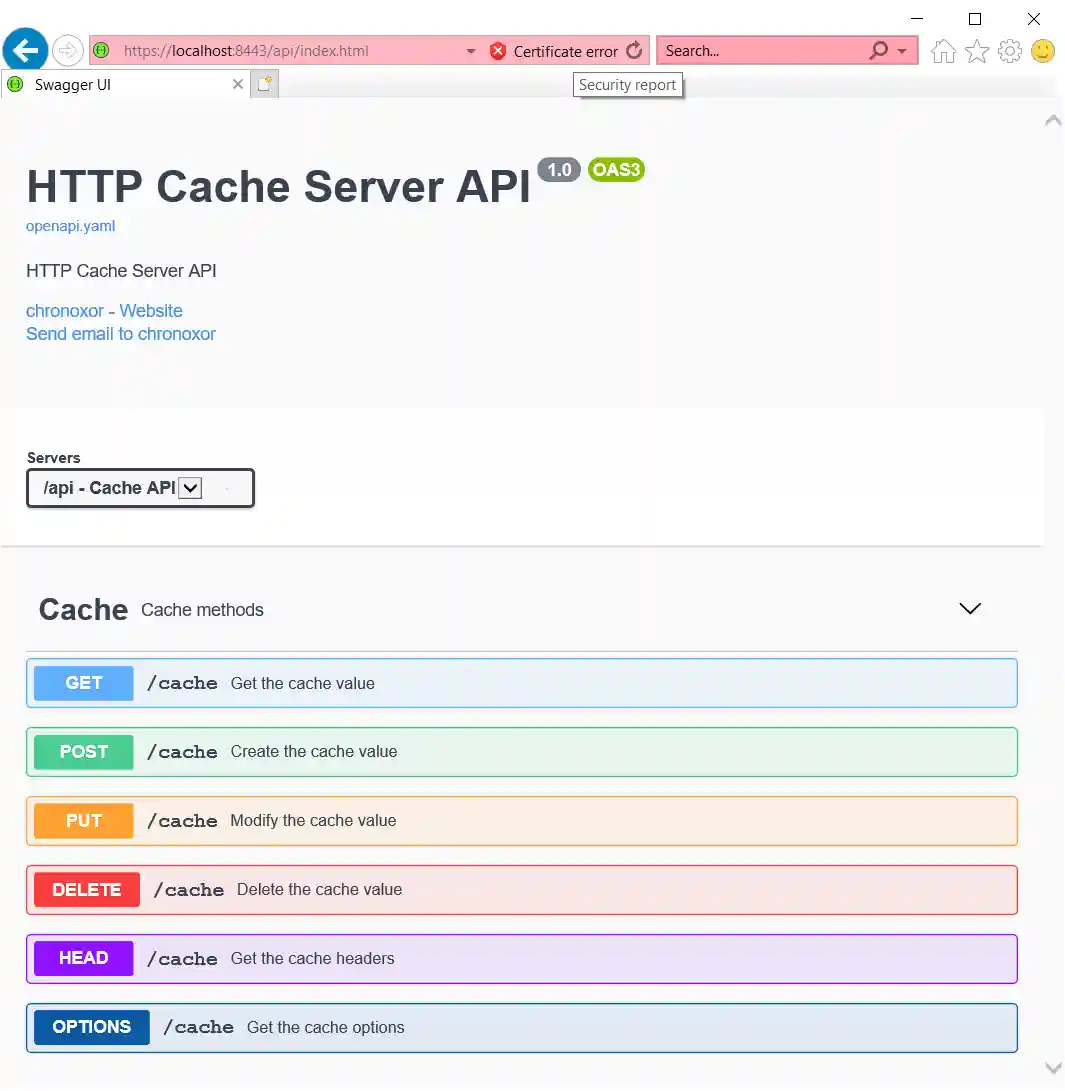
Task: Click the search magnifier icon
Action: pyautogui.click(x=877, y=50)
